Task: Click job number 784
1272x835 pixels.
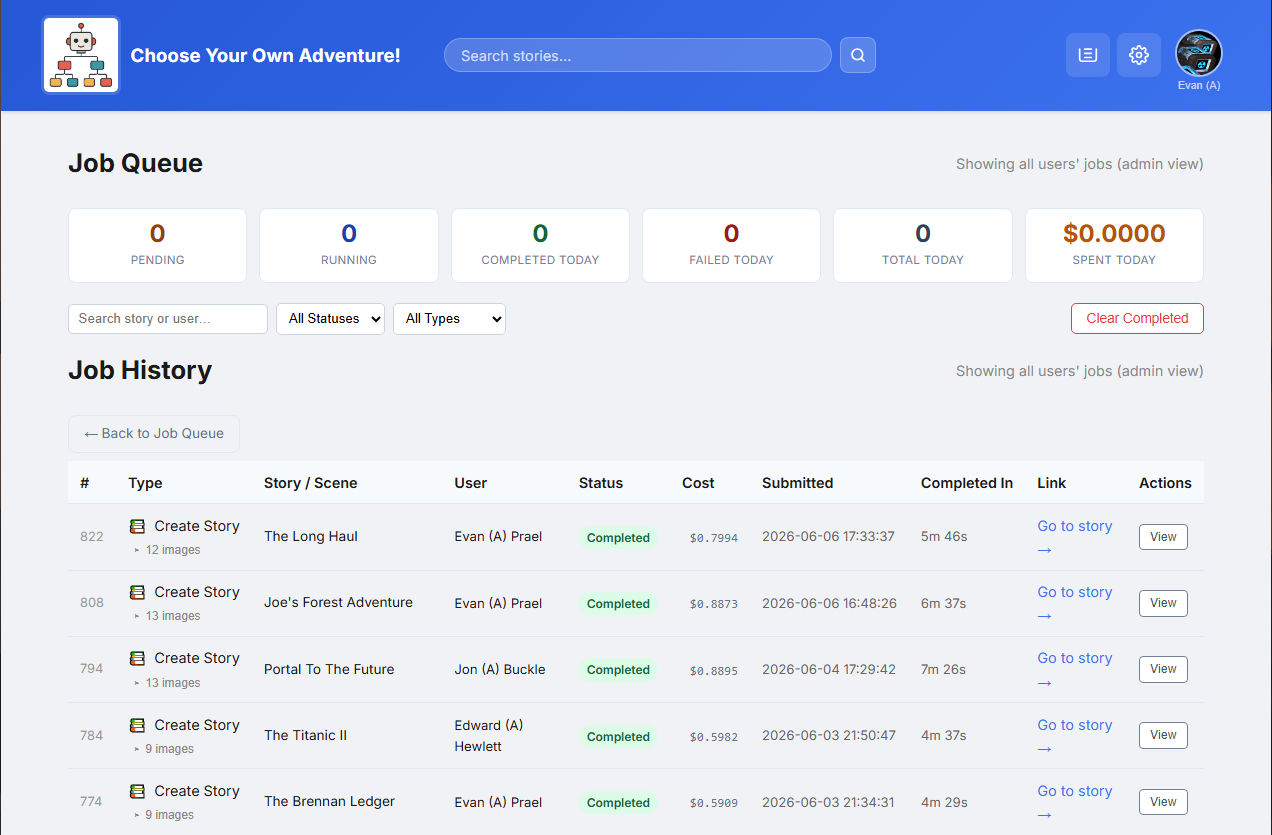Action: click(91, 735)
